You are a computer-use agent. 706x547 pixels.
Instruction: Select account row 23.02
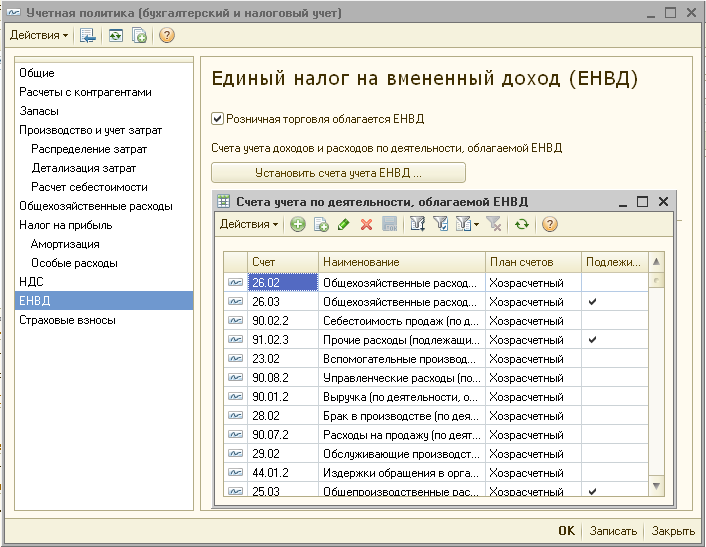point(435,359)
